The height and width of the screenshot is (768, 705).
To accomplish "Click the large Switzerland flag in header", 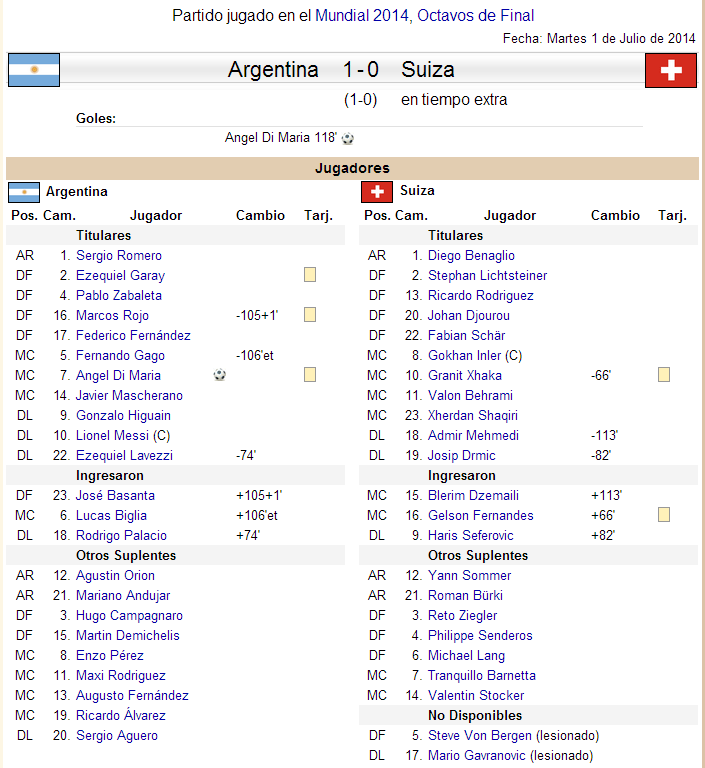I will click(x=671, y=70).
